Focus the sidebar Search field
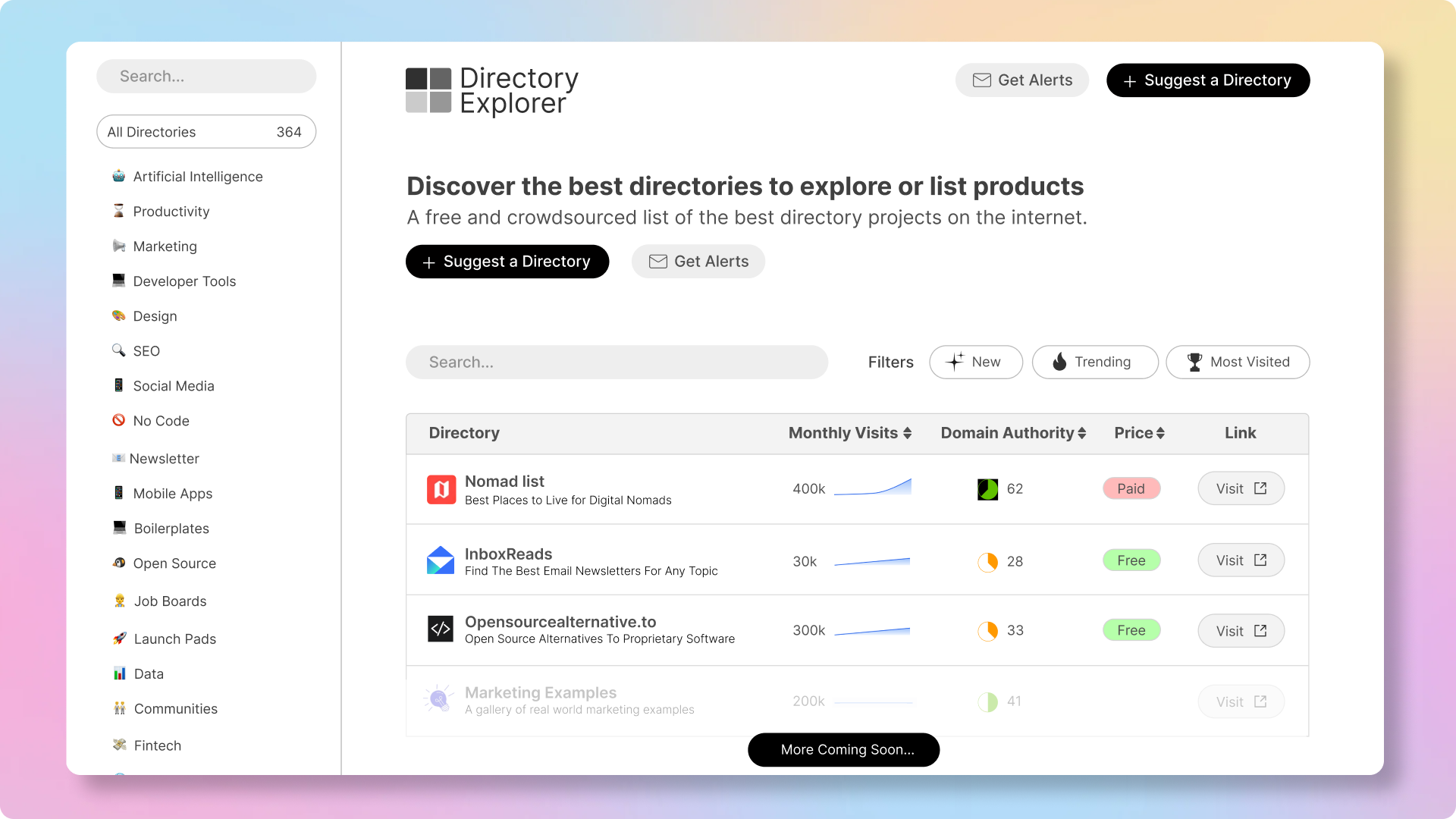 point(206,77)
